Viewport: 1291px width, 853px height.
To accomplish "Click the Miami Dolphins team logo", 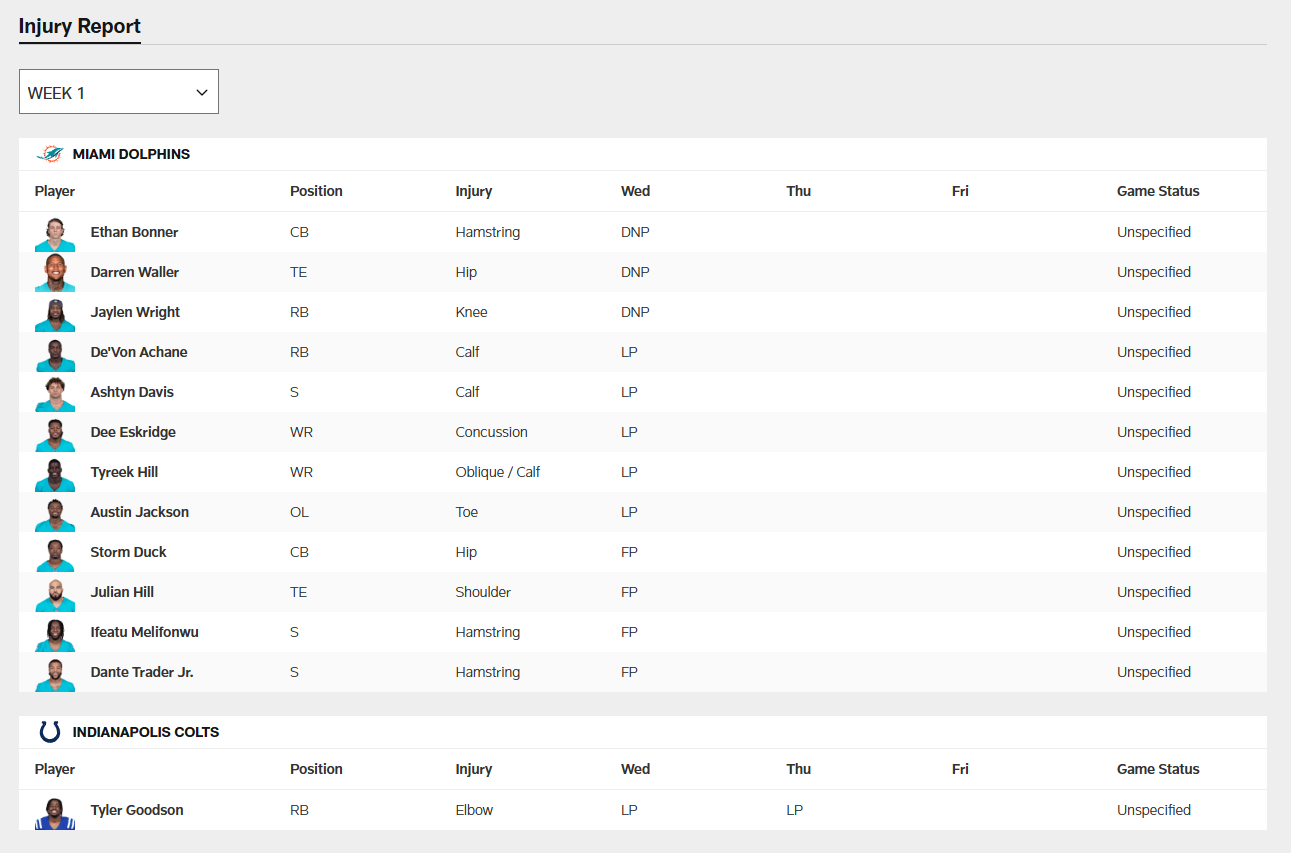I will coord(50,154).
